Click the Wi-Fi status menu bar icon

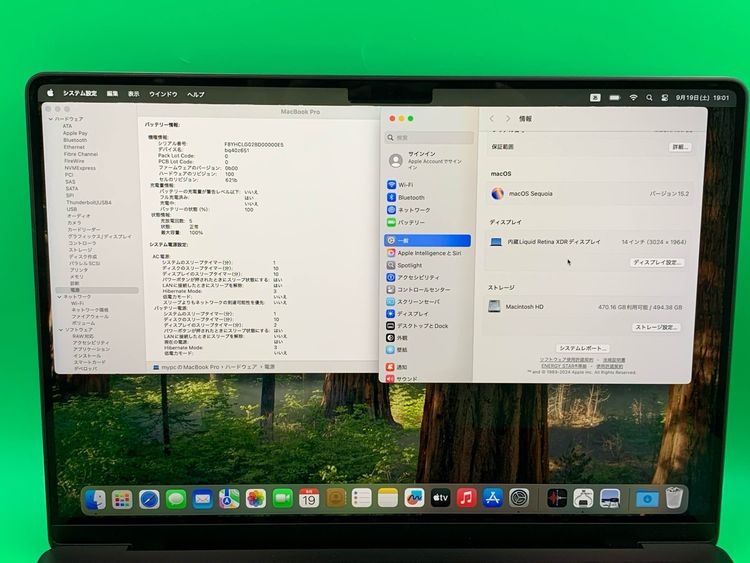[633, 98]
